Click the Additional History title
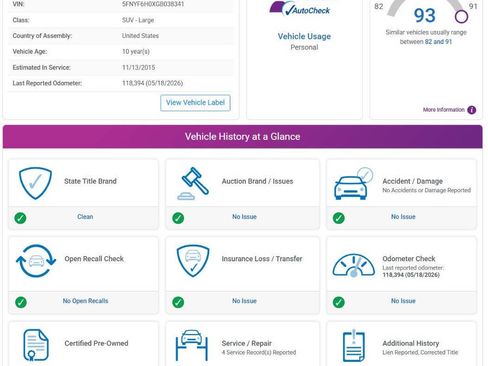The height and width of the screenshot is (366, 488). (x=411, y=343)
